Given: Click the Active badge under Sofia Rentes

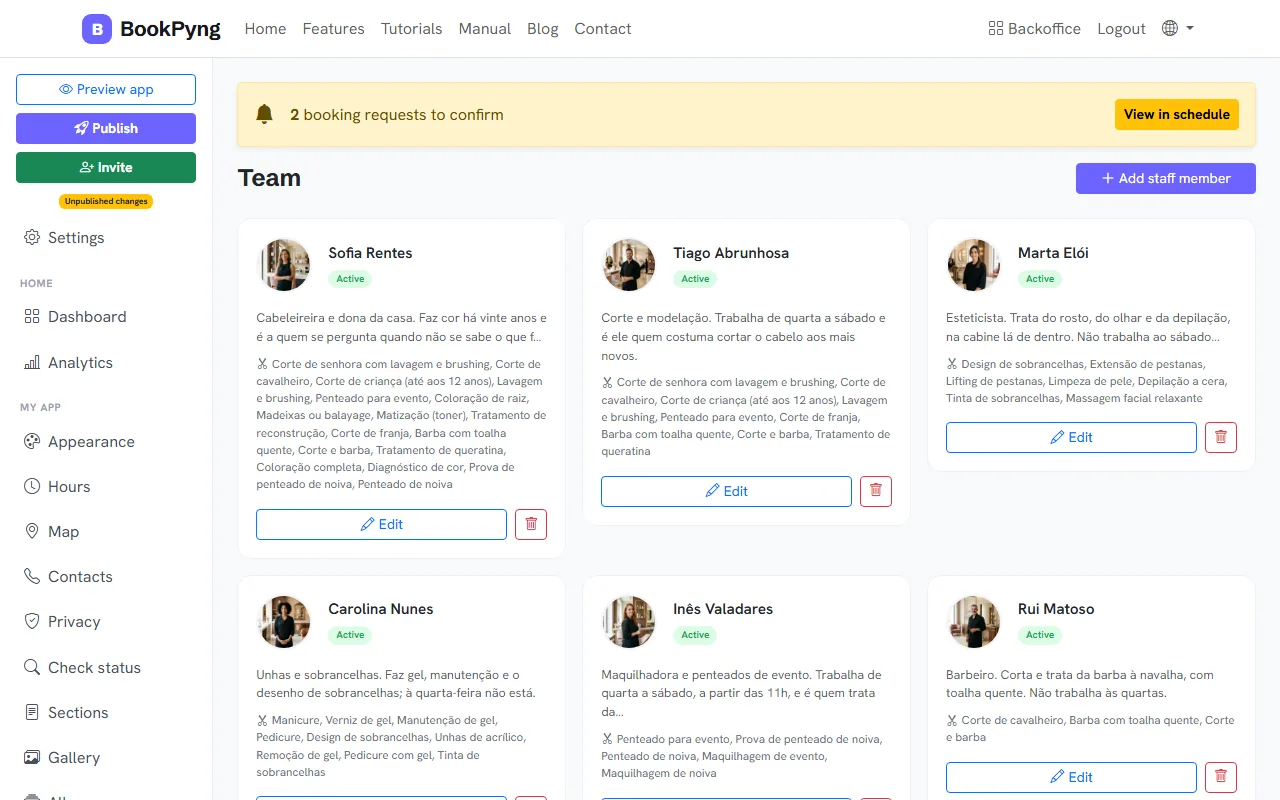Looking at the screenshot, I should 350,279.
